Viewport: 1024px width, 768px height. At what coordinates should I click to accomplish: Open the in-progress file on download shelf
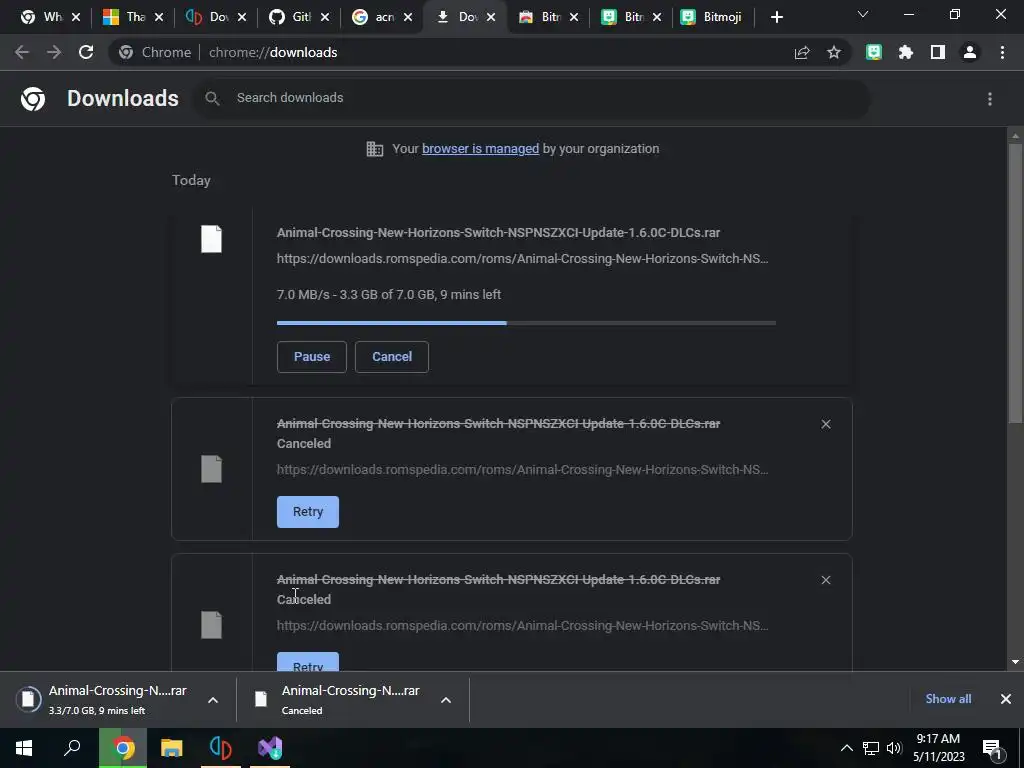pos(118,699)
